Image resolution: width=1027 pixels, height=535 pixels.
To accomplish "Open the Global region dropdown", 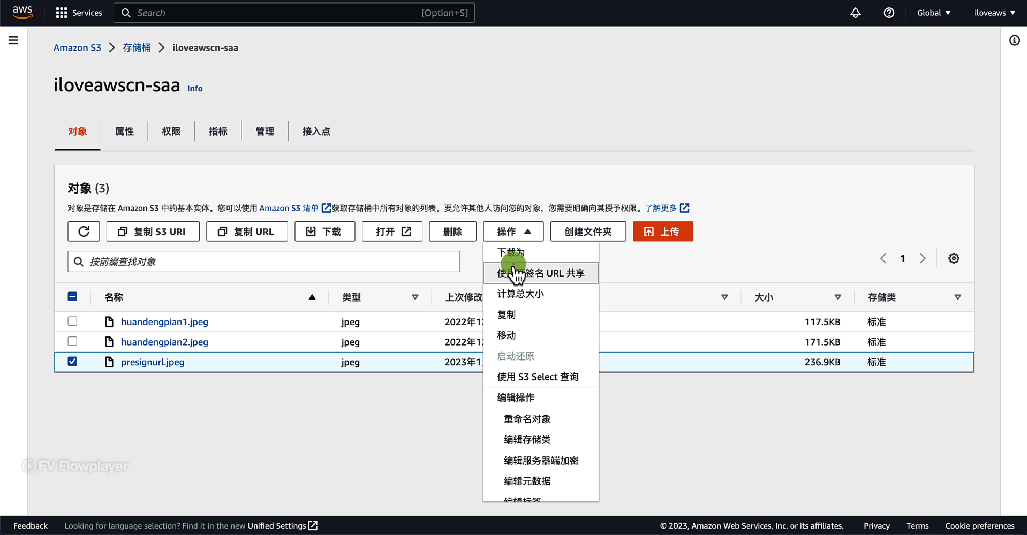I will pyautogui.click(x=933, y=12).
